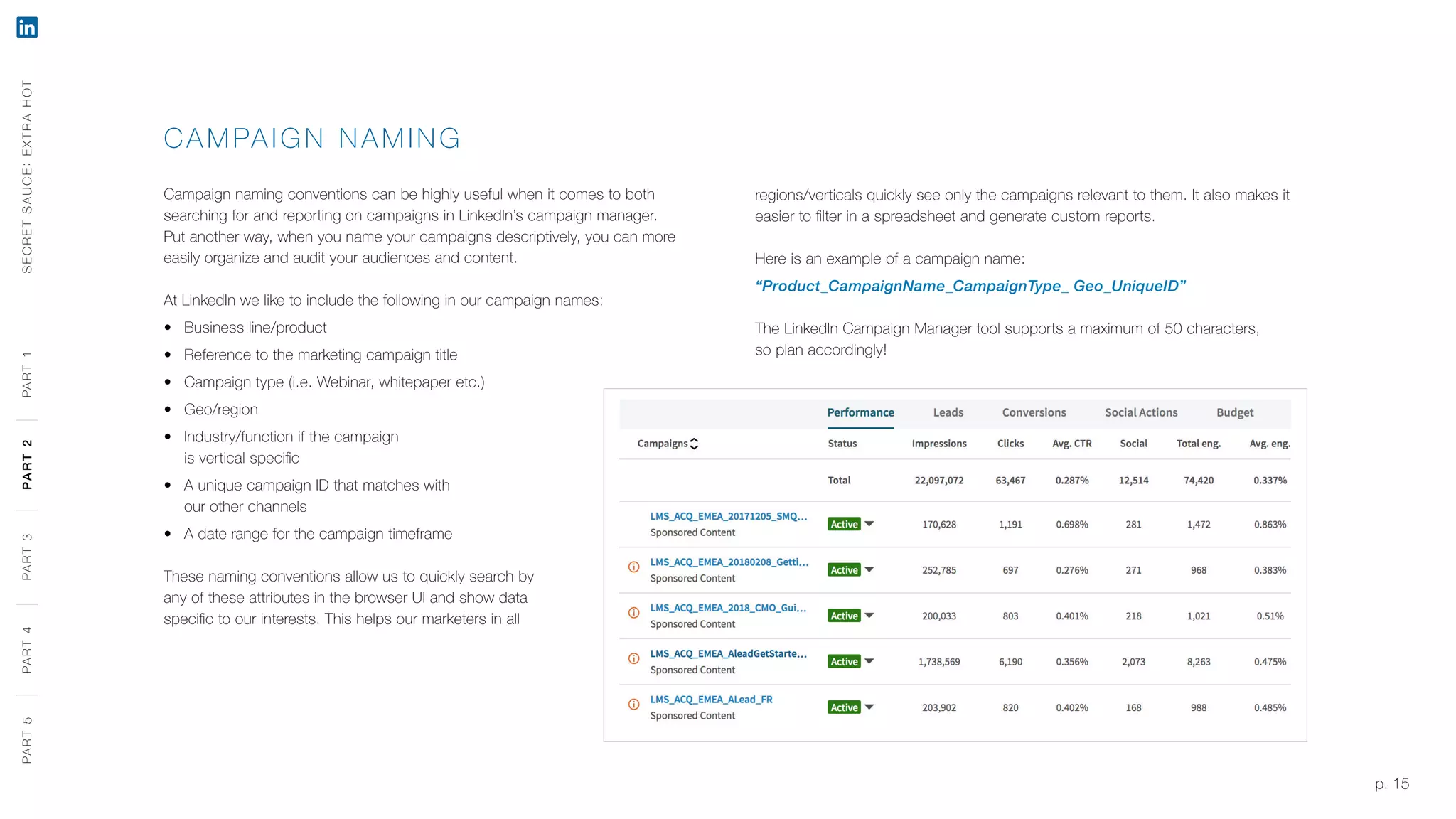Click the LinkedIn logo icon
The width and height of the screenshot is (1456, 819).
(x=27, y=28)
